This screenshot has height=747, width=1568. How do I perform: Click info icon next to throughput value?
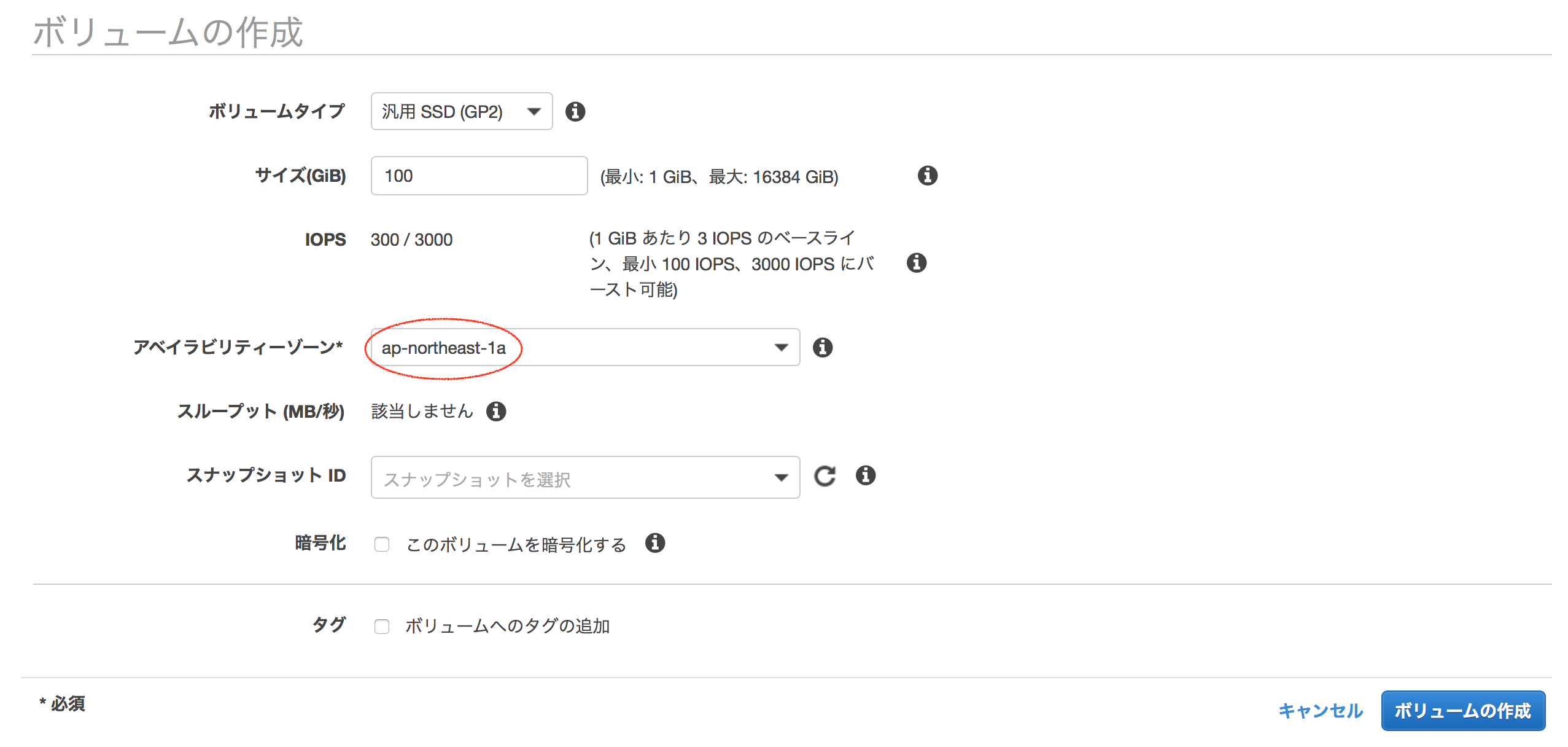click(x=496, y=411)
